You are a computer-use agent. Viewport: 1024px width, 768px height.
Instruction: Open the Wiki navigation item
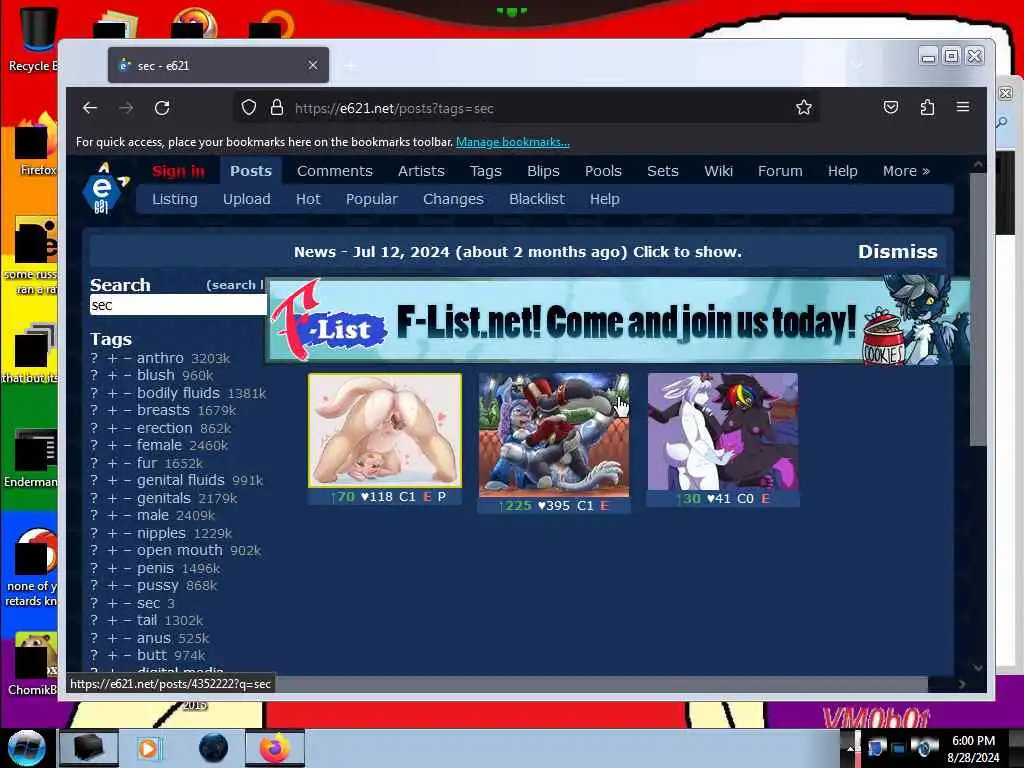718,171
